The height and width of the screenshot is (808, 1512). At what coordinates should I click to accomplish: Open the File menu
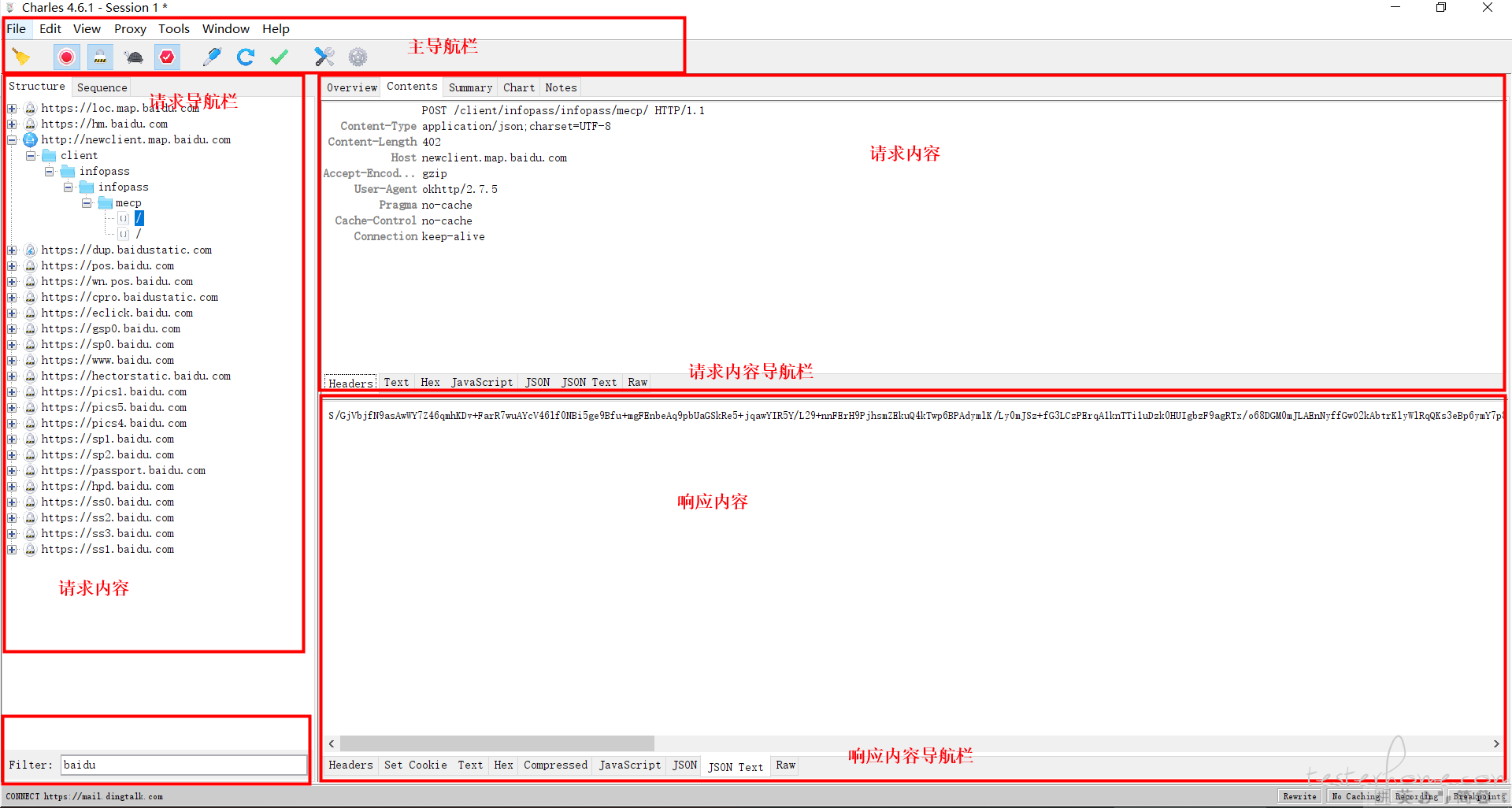(17, 28)
